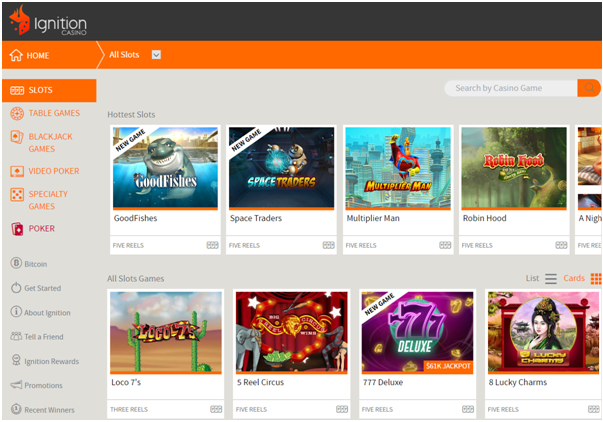The width and height of the screenshot is (603, 422).
Task: Open the About Ignition link
Action: (47, 313)
